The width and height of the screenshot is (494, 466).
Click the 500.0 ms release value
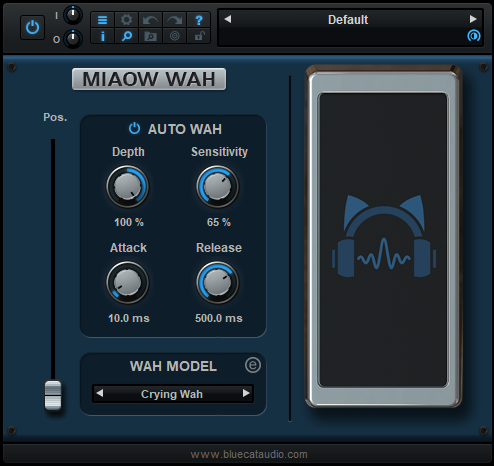pyautogui.click(x=219, y=318)
